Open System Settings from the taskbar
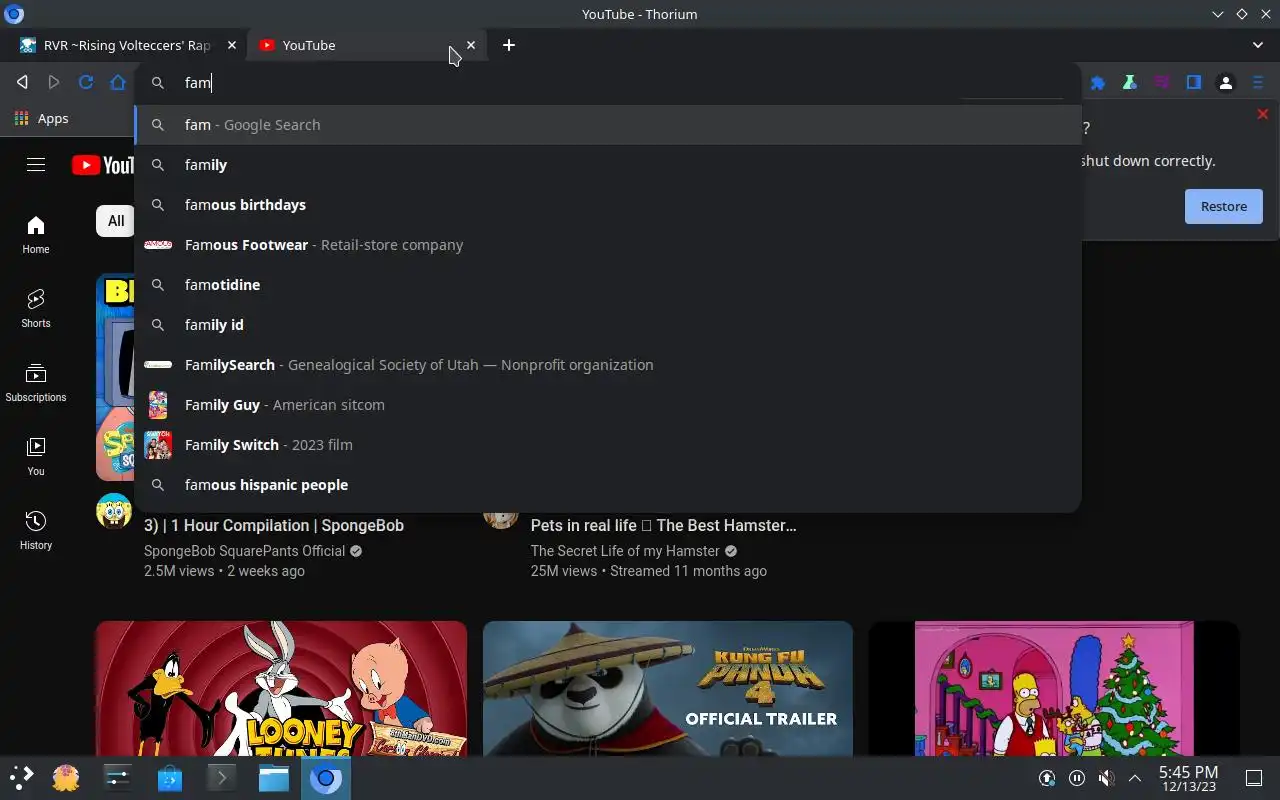Image resolution: width=1280 pixels, height=800 pixels. click(x=118, y=778)
